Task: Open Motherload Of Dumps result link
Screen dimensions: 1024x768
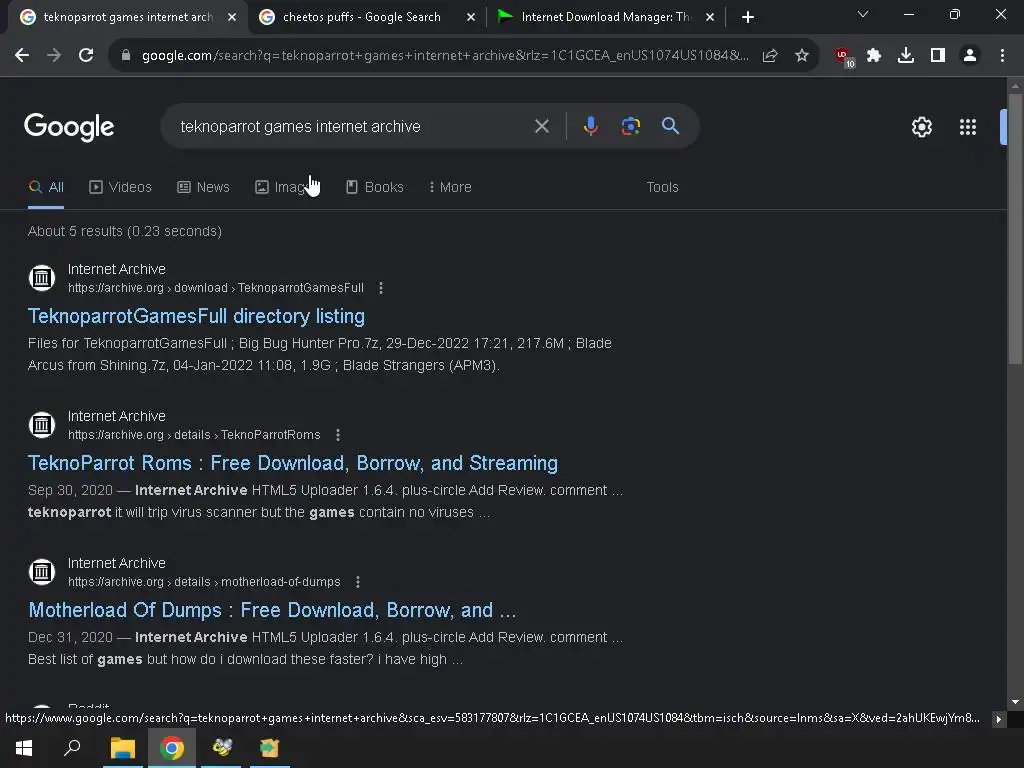Action: tap(272, 610)
